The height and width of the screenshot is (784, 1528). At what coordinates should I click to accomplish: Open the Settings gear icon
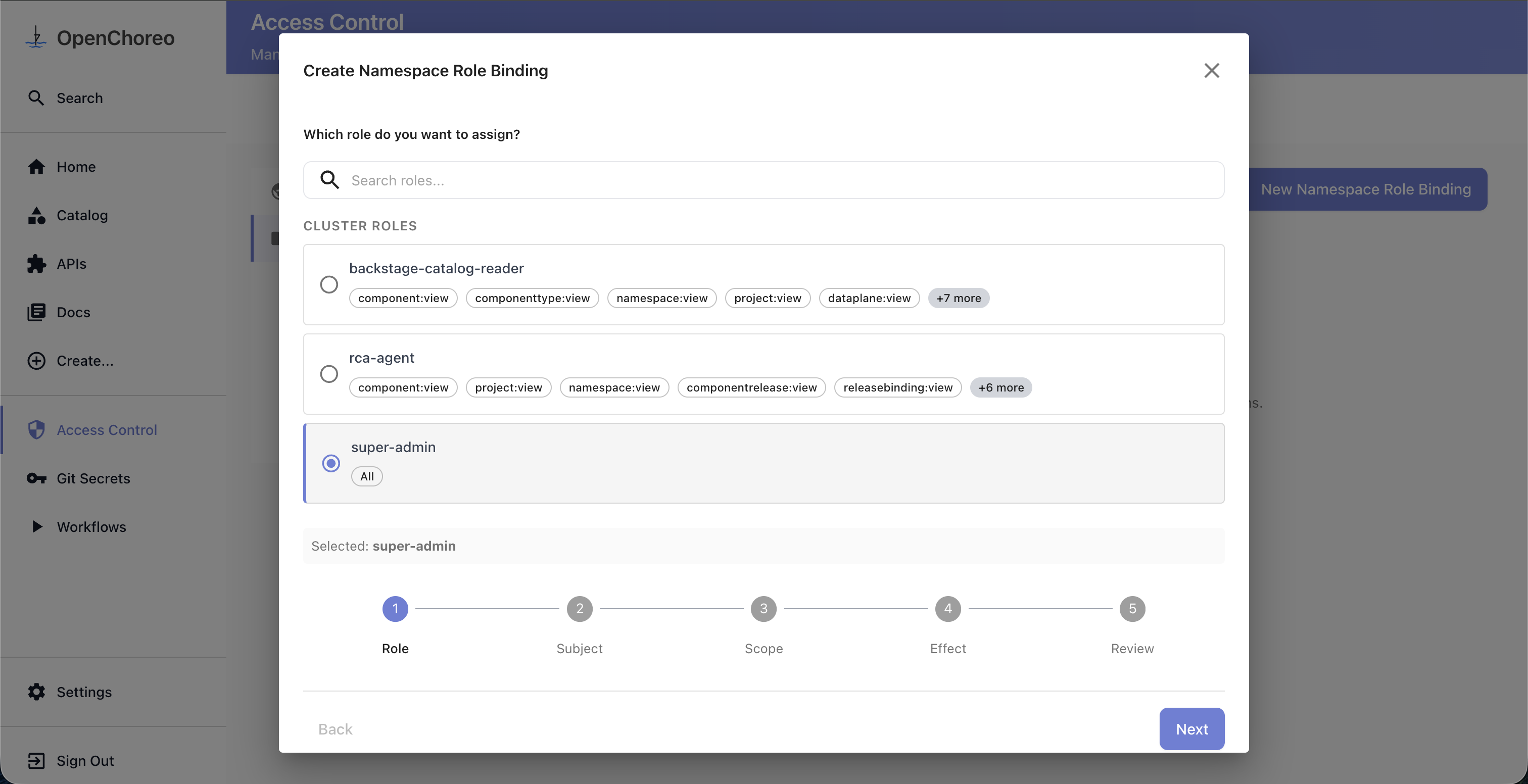(x=36, y=692)
